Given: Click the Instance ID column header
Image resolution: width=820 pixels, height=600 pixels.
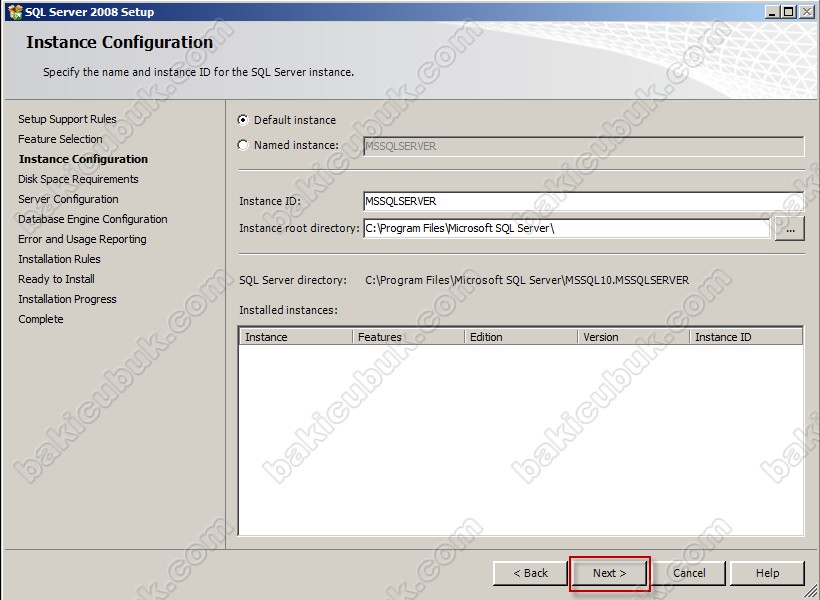Looking at the screenshot, I should [x=746, y=337].
